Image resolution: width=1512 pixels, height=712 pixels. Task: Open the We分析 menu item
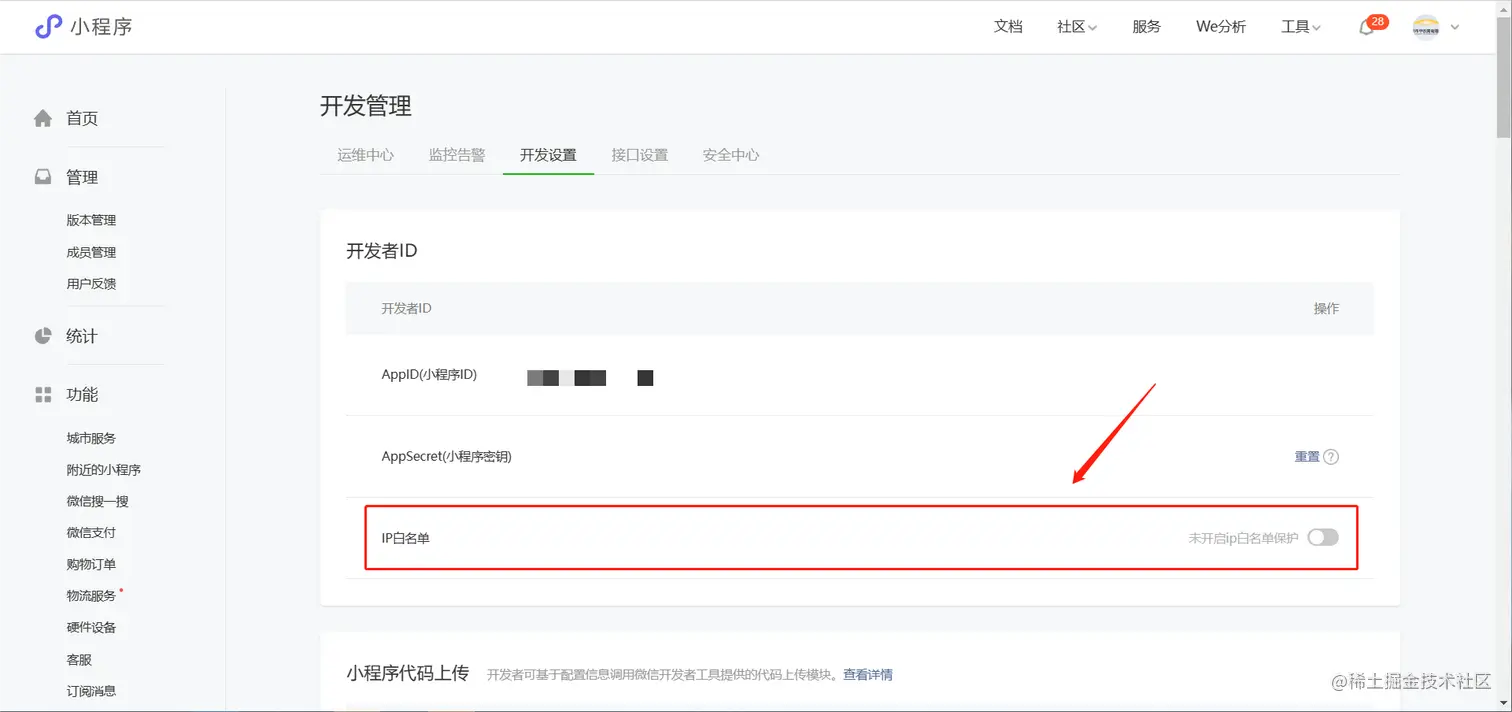(1221, 27)
